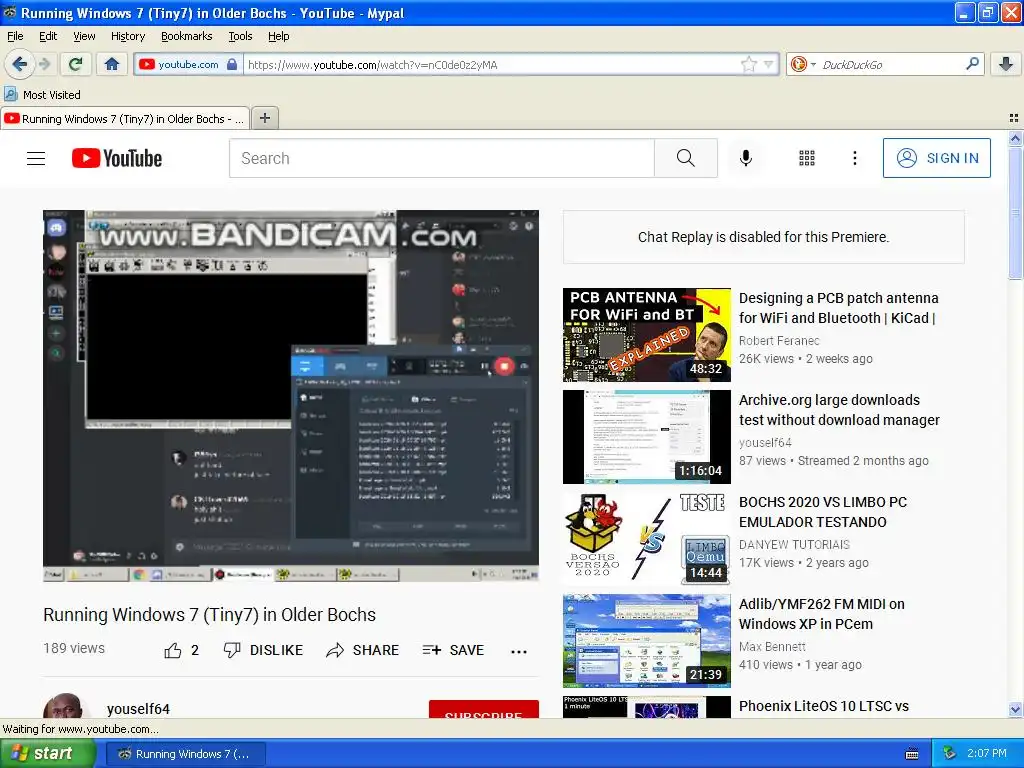The height and width of the screenshot is (768, 1024).
Task: Open Adlib/YMF262 FM MIDI video thumbnail
Action: click(647, 641)
